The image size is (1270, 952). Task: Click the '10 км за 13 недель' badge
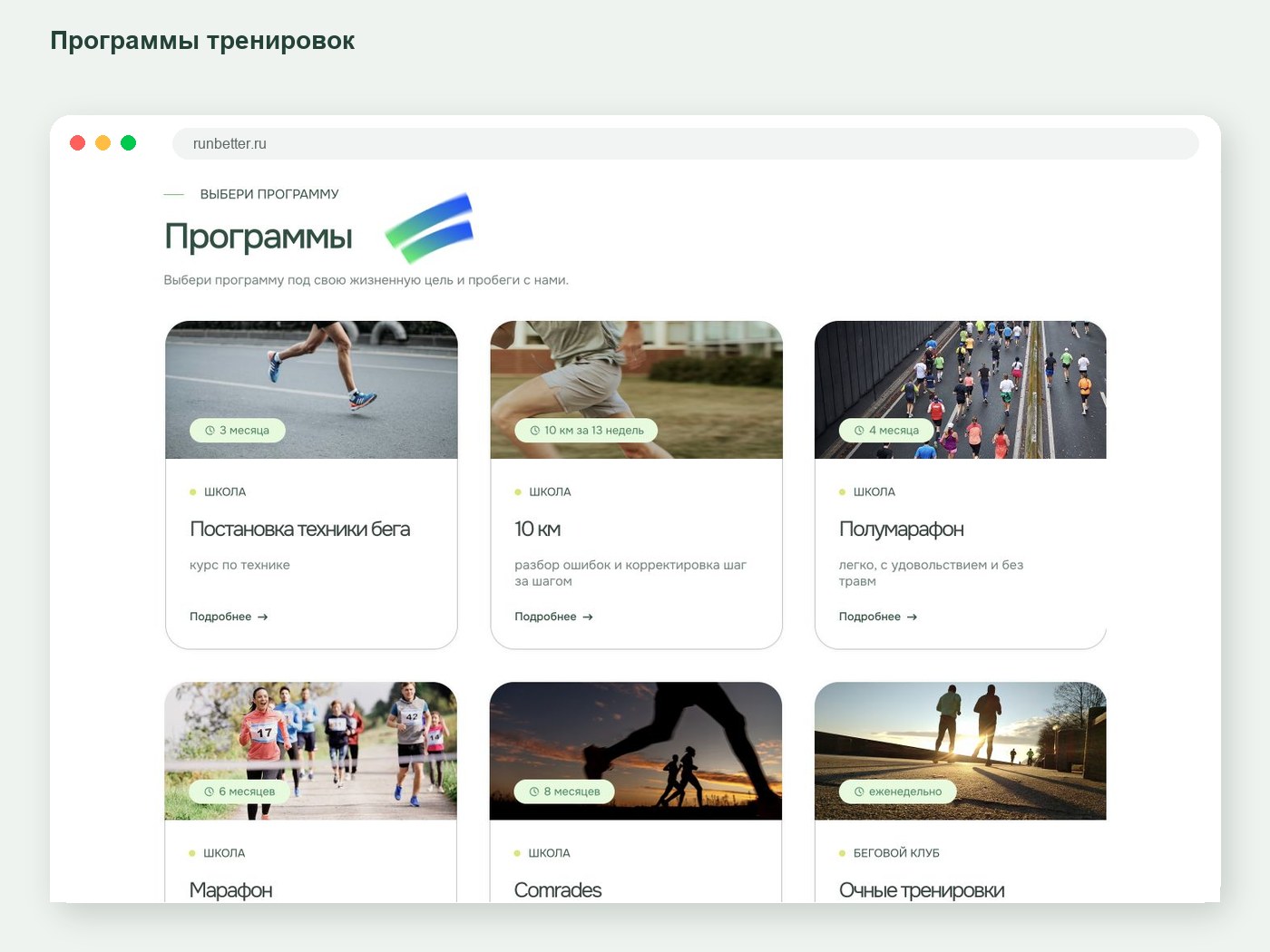point(586,431)
